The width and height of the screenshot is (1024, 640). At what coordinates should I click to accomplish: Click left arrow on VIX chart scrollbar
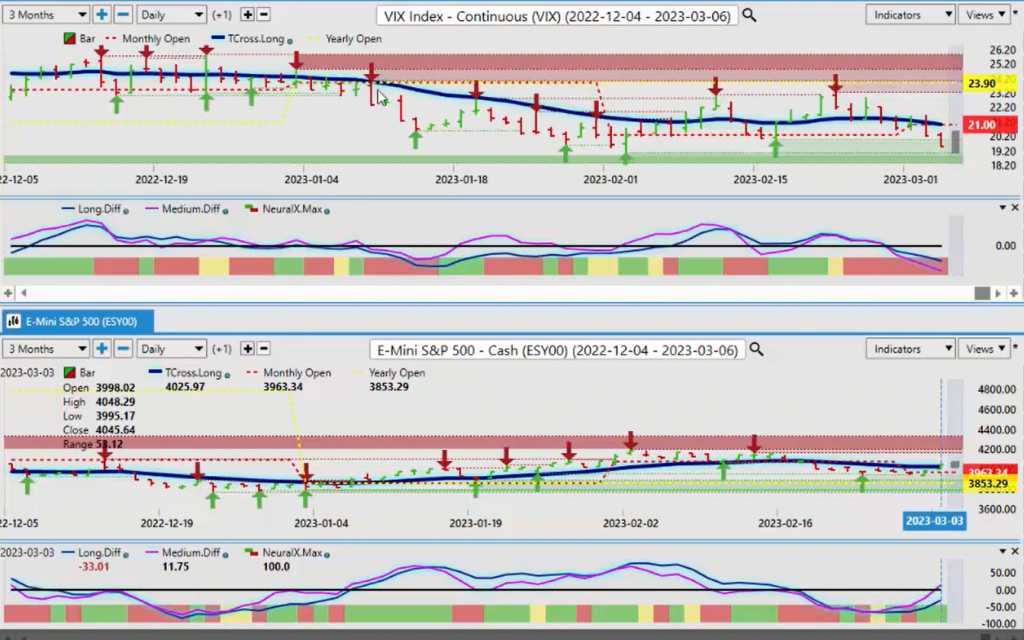24,293
